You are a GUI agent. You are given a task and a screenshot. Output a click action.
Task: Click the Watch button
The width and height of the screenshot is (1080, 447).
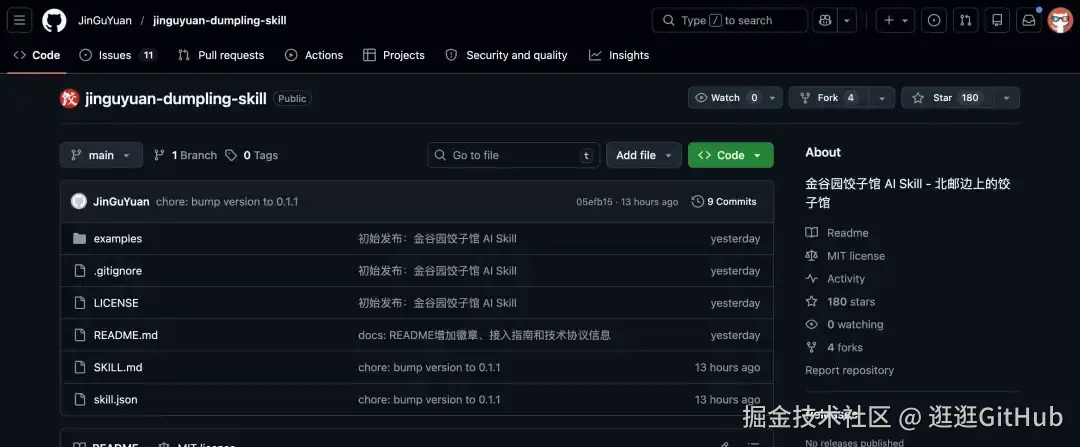[725, 98]
